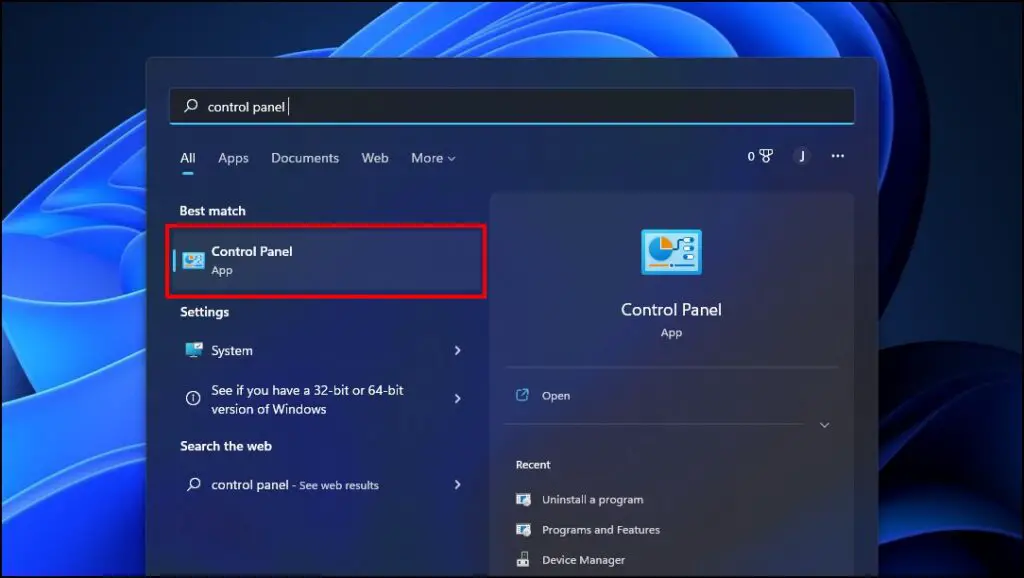Image resolution: width=1024 pixels, height=578 pixels.
Task: Open the rewards trophy icon
Action: click(x=765, y=156)
